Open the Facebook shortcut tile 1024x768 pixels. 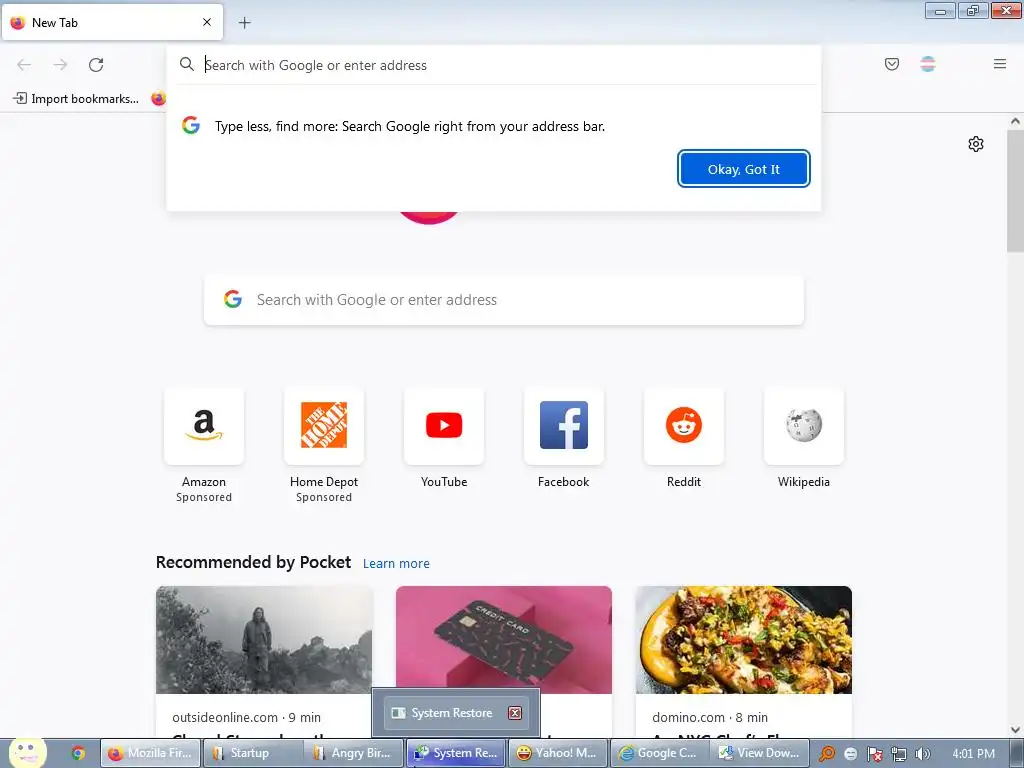click(564, 426)
